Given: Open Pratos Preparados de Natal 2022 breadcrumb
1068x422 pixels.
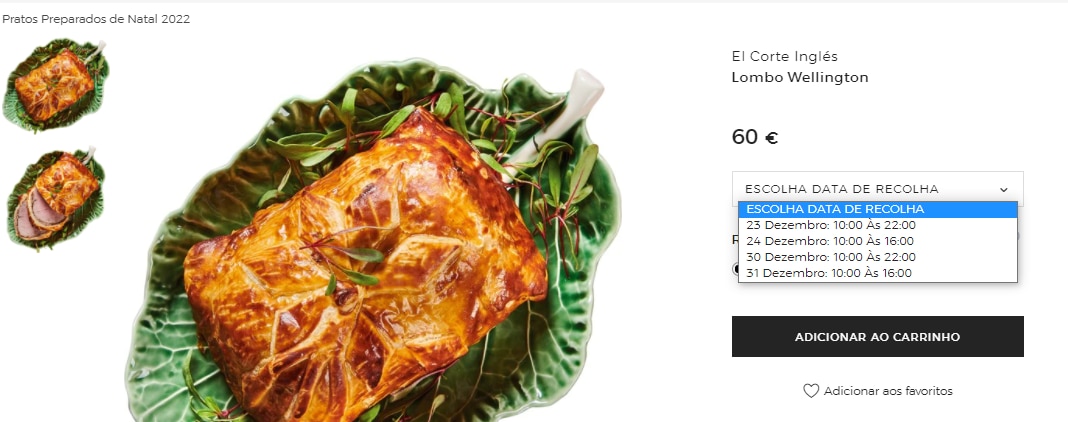Looking at the screenshot, I should tap(96, 19).
